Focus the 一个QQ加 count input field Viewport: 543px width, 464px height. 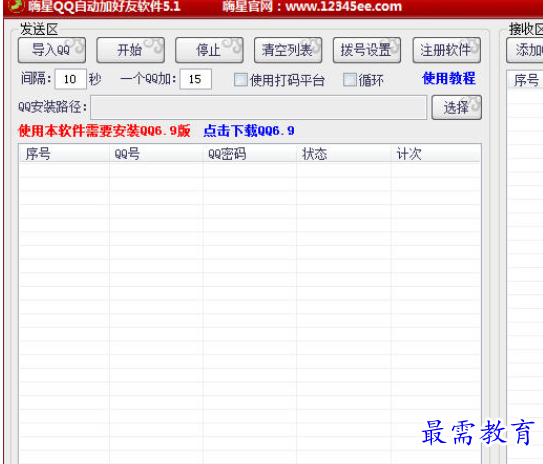click(x=196, y=79)
